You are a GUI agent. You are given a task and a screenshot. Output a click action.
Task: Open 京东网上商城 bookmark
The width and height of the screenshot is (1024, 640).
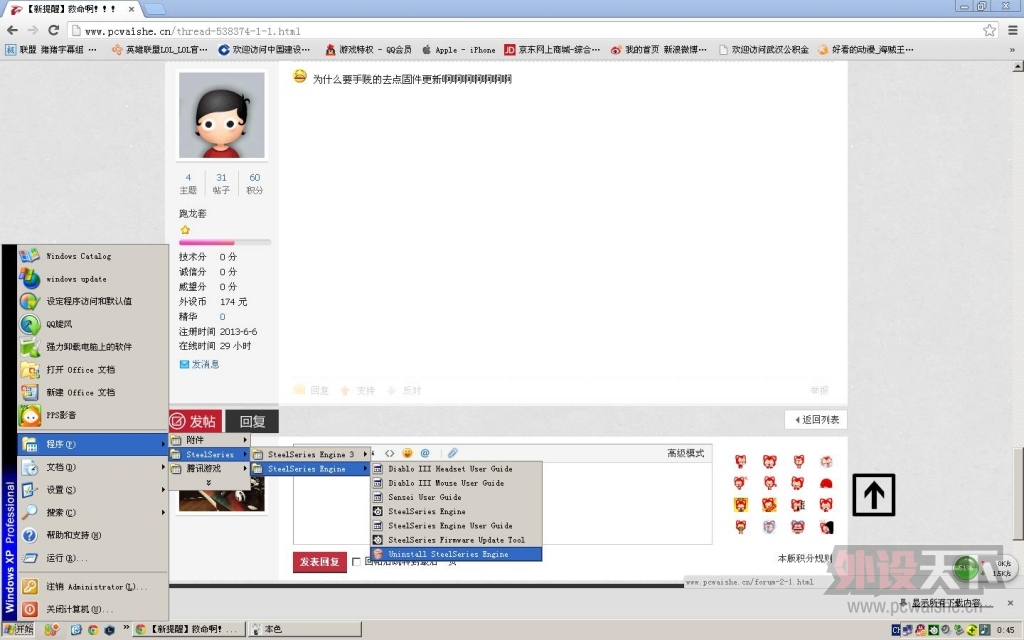[x=552, y=50]
